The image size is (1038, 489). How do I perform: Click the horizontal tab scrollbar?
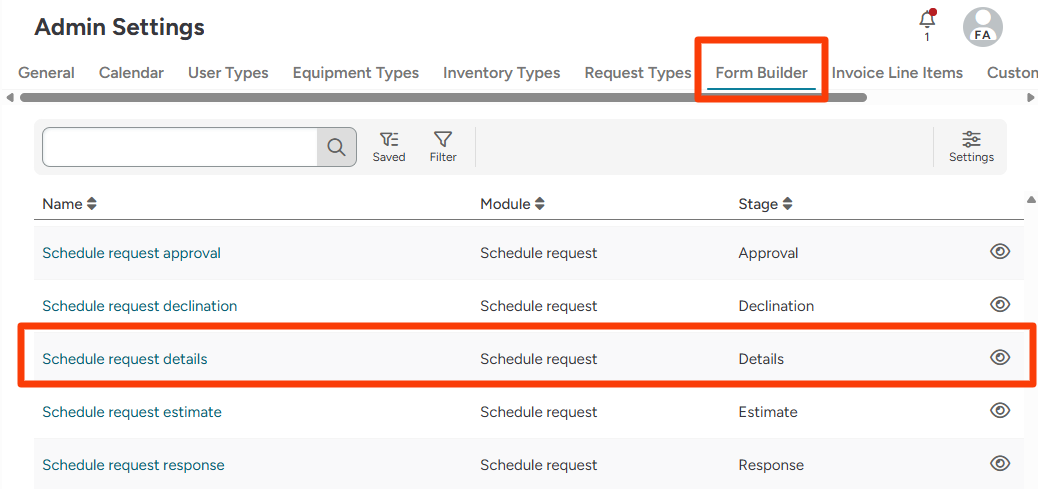pos(442,98)
